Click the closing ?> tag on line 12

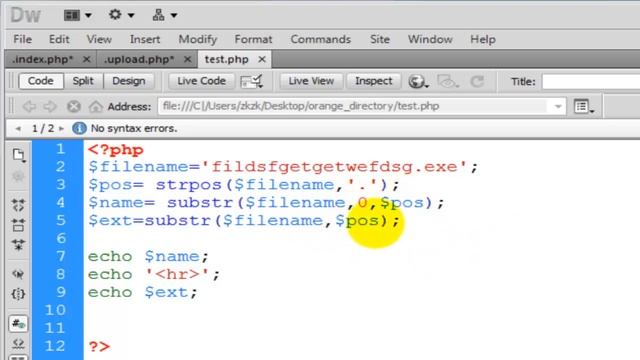tap(99, 347)
